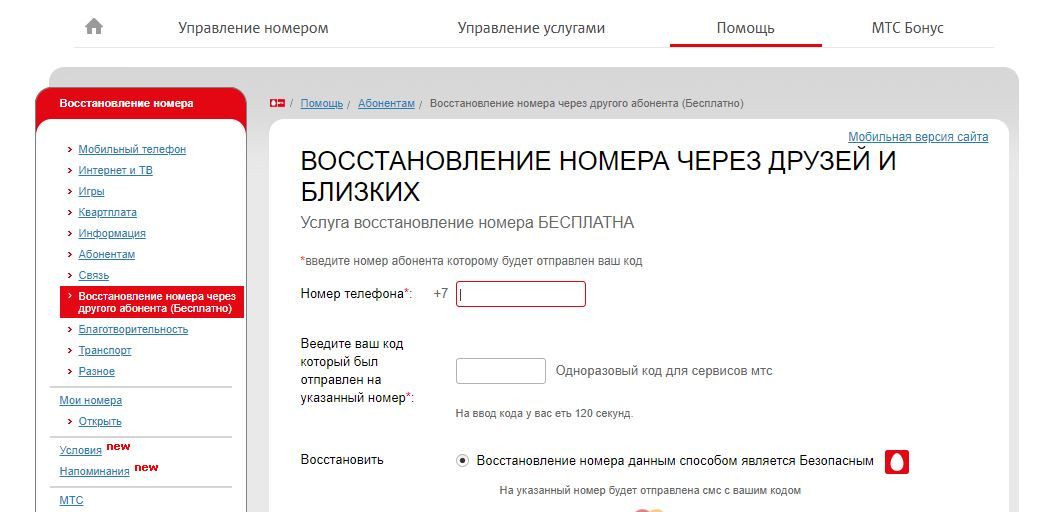Open the МТС Бонус tab

click(907, 28)
